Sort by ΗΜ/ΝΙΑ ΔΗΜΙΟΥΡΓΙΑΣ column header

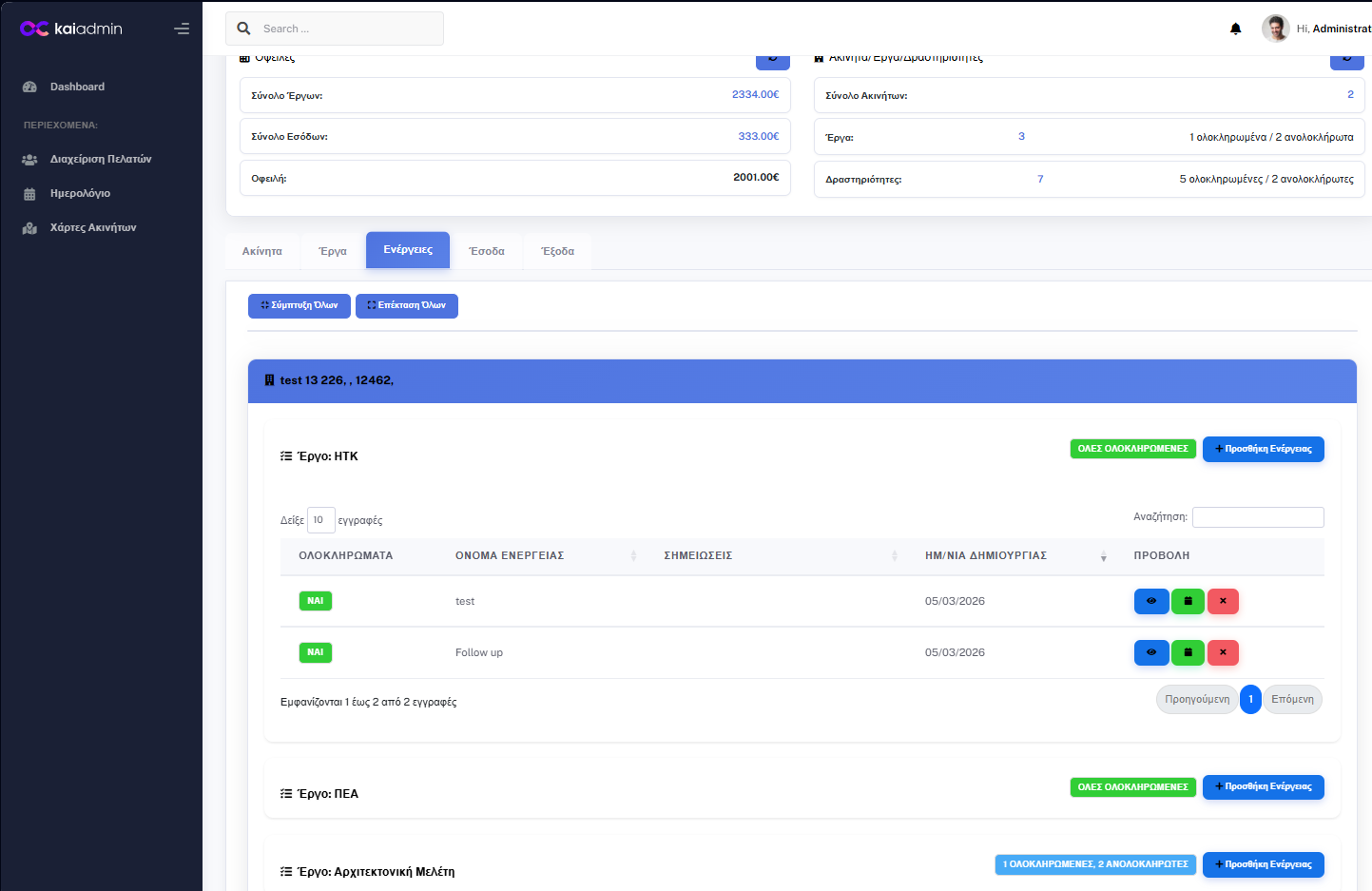[986, 555]
